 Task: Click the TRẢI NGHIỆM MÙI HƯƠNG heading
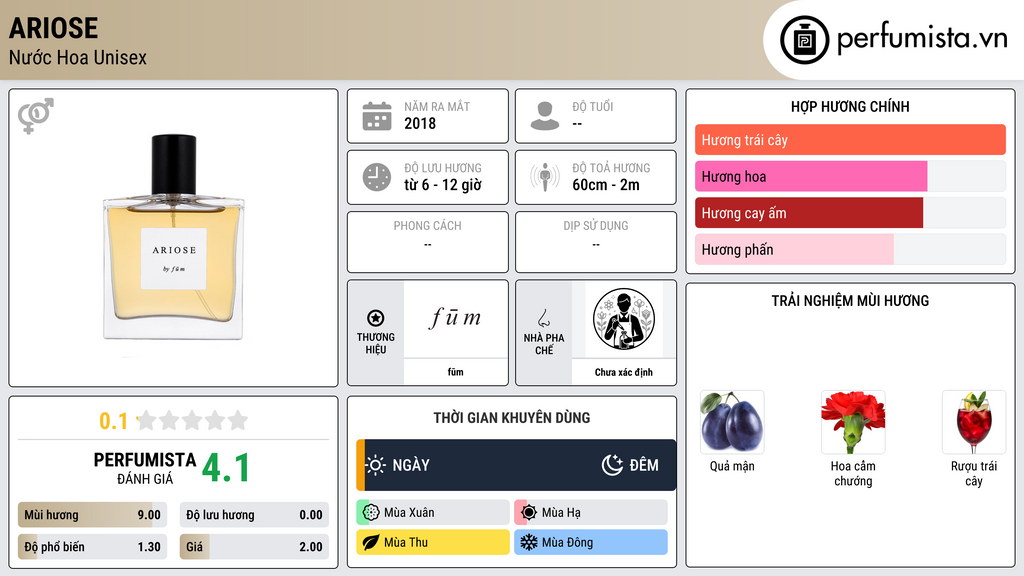[850, 300]
